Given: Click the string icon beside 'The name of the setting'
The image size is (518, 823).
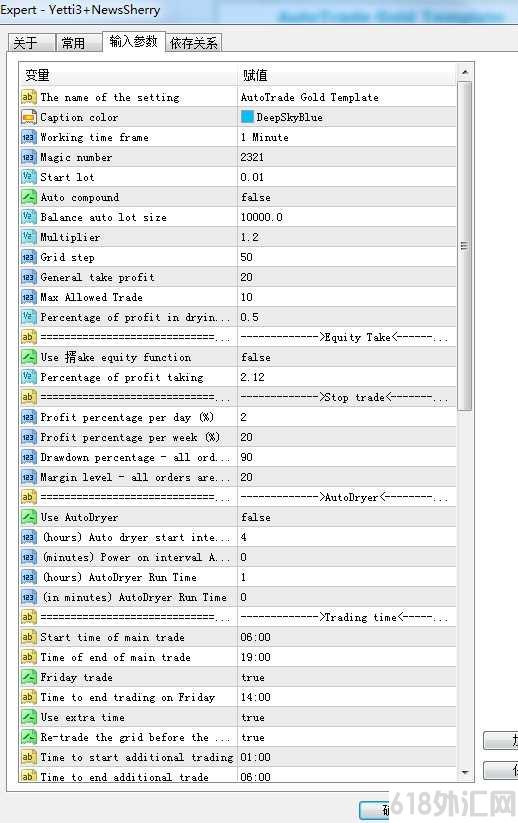Looking at the screenshot, I should pyautogui.click(x=28, y=97).
